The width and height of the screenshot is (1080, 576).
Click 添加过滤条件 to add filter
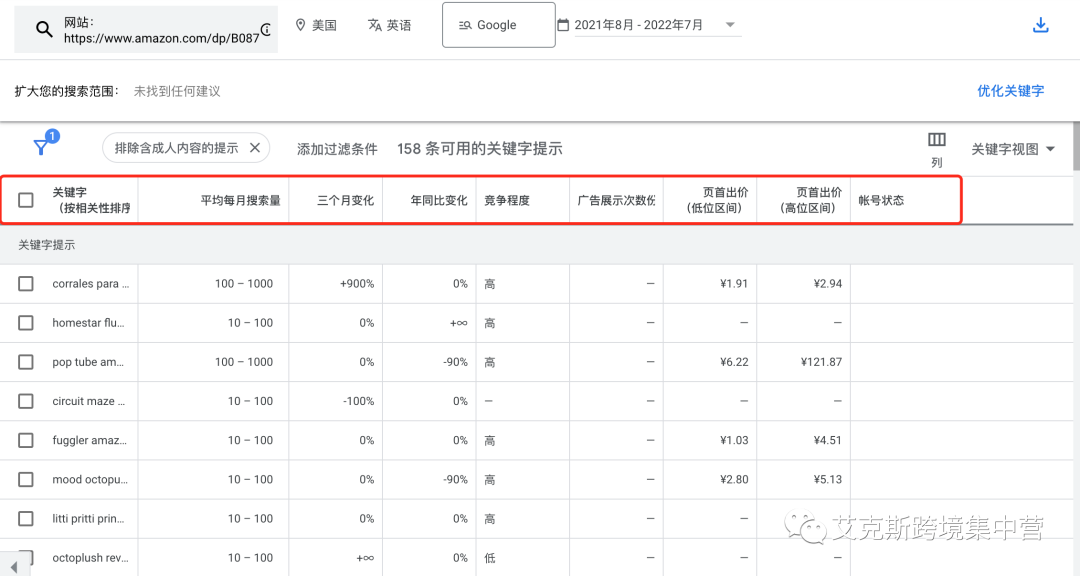pos(337,149)
